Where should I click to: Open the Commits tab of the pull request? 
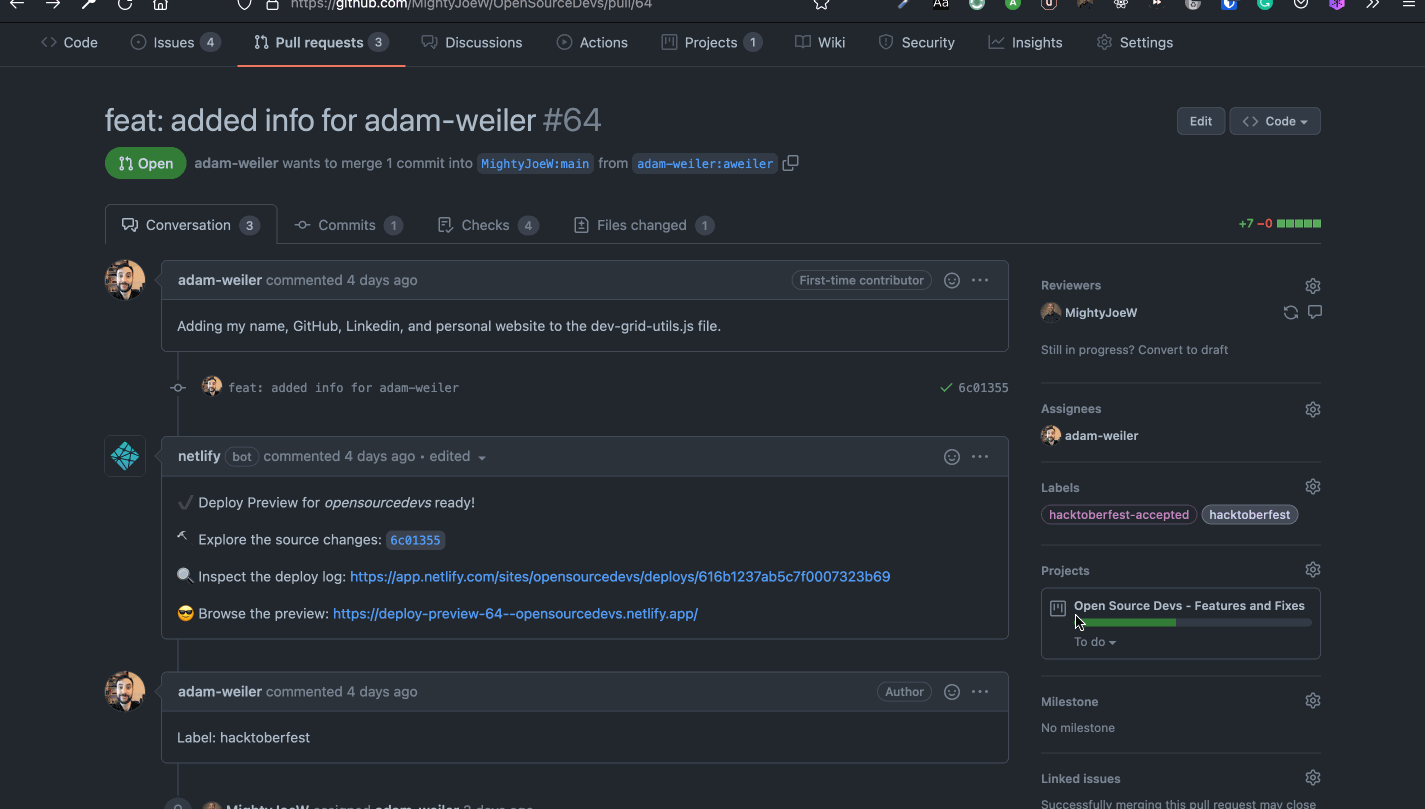click(348, 225)
